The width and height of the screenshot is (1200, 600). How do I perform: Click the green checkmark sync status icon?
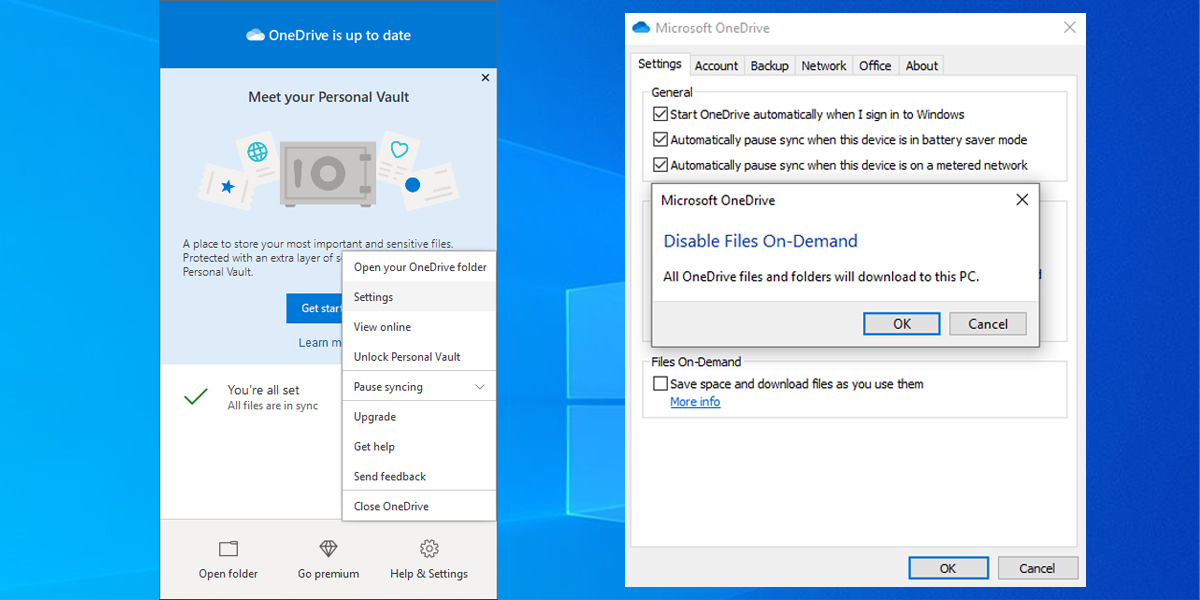click(x=196, y=397)
